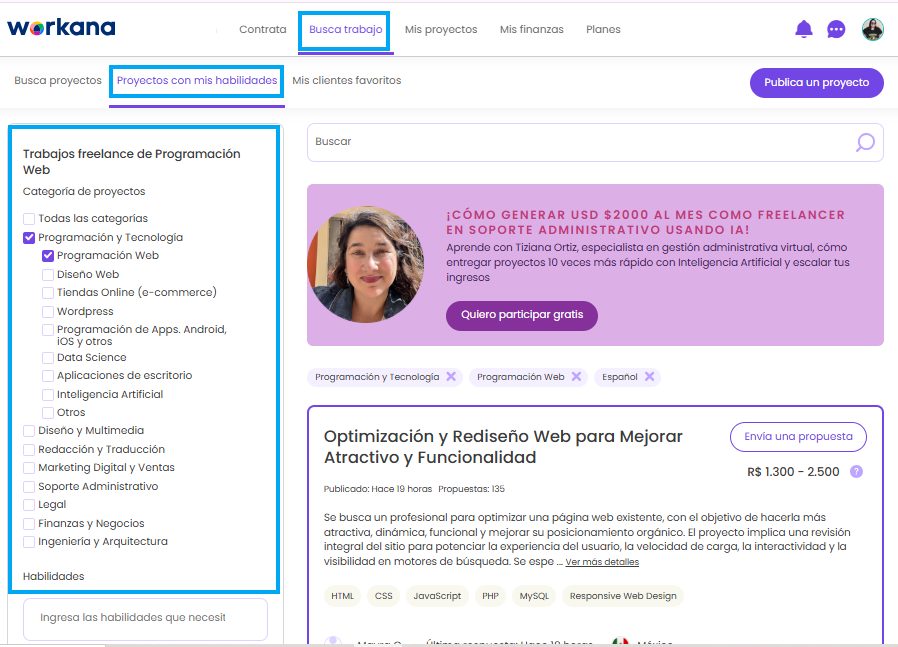Uncheck the Programación Web checkbox
898x647 pixels.
(x=48, y=256)
